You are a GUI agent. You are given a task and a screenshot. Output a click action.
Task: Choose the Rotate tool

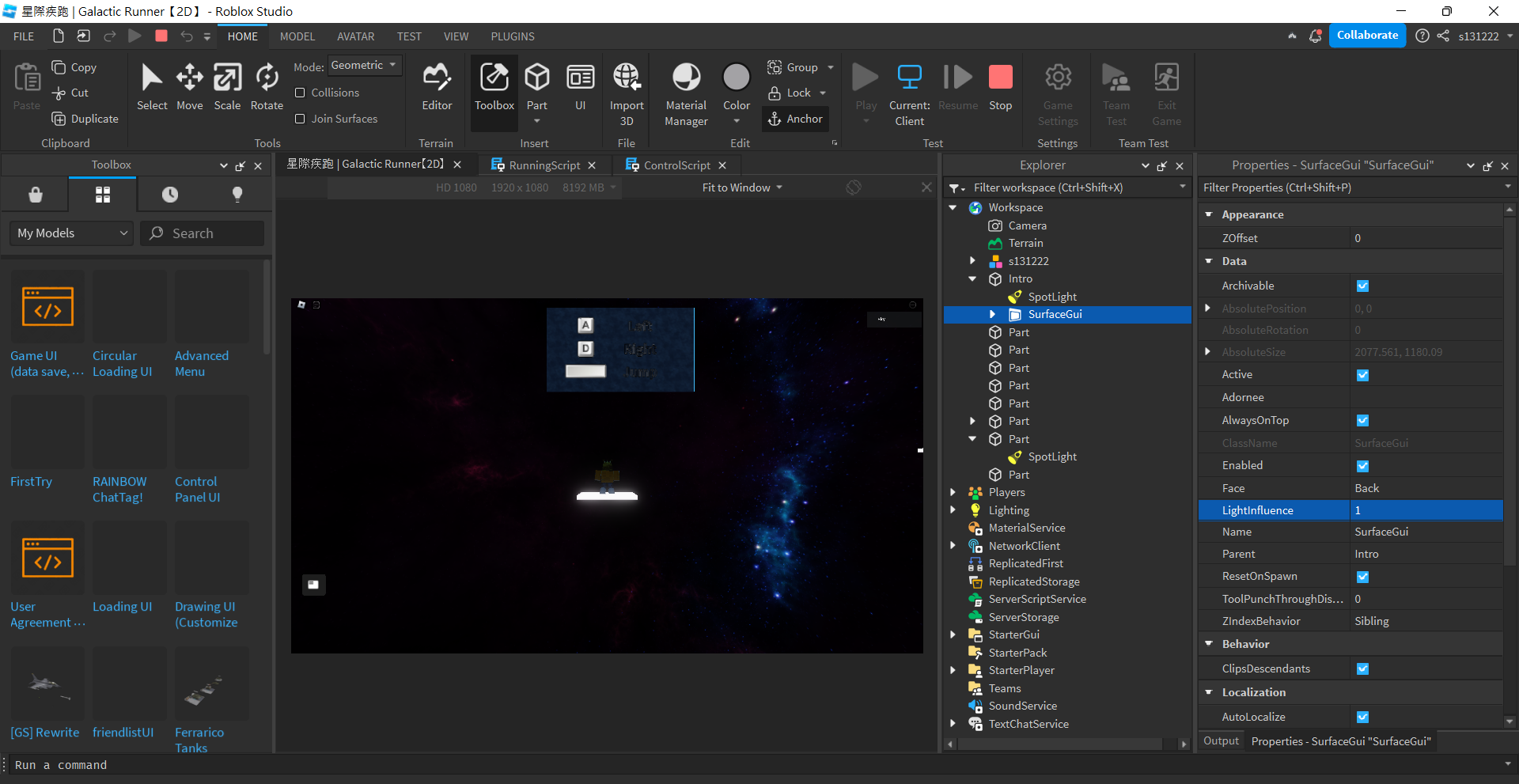267,87
